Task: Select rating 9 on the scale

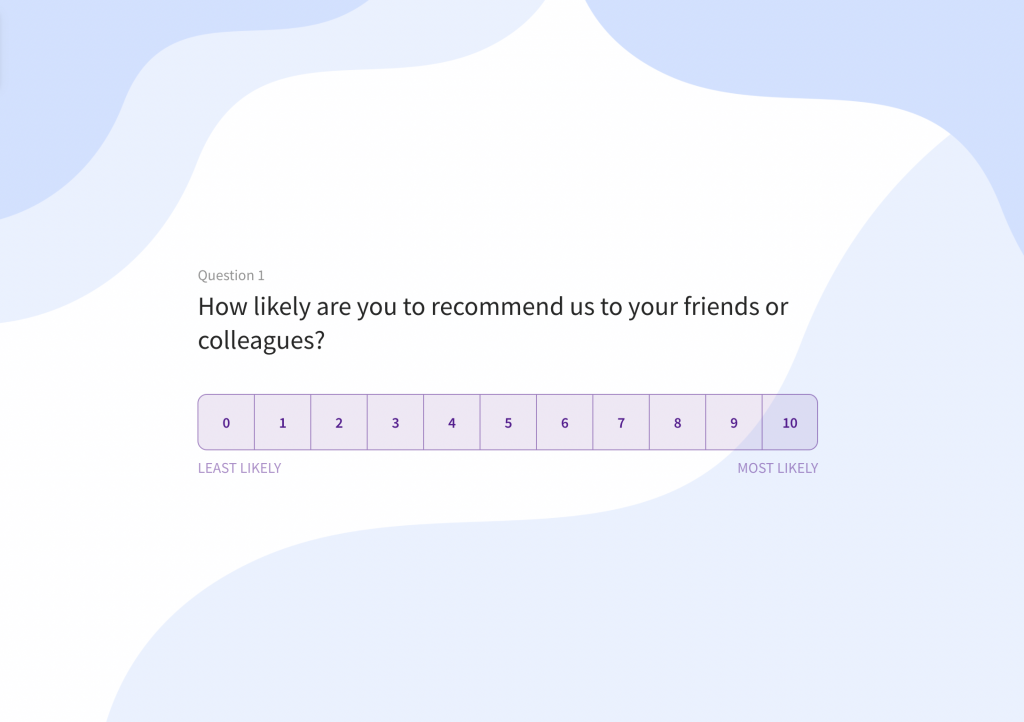Action: pos(734,423)
